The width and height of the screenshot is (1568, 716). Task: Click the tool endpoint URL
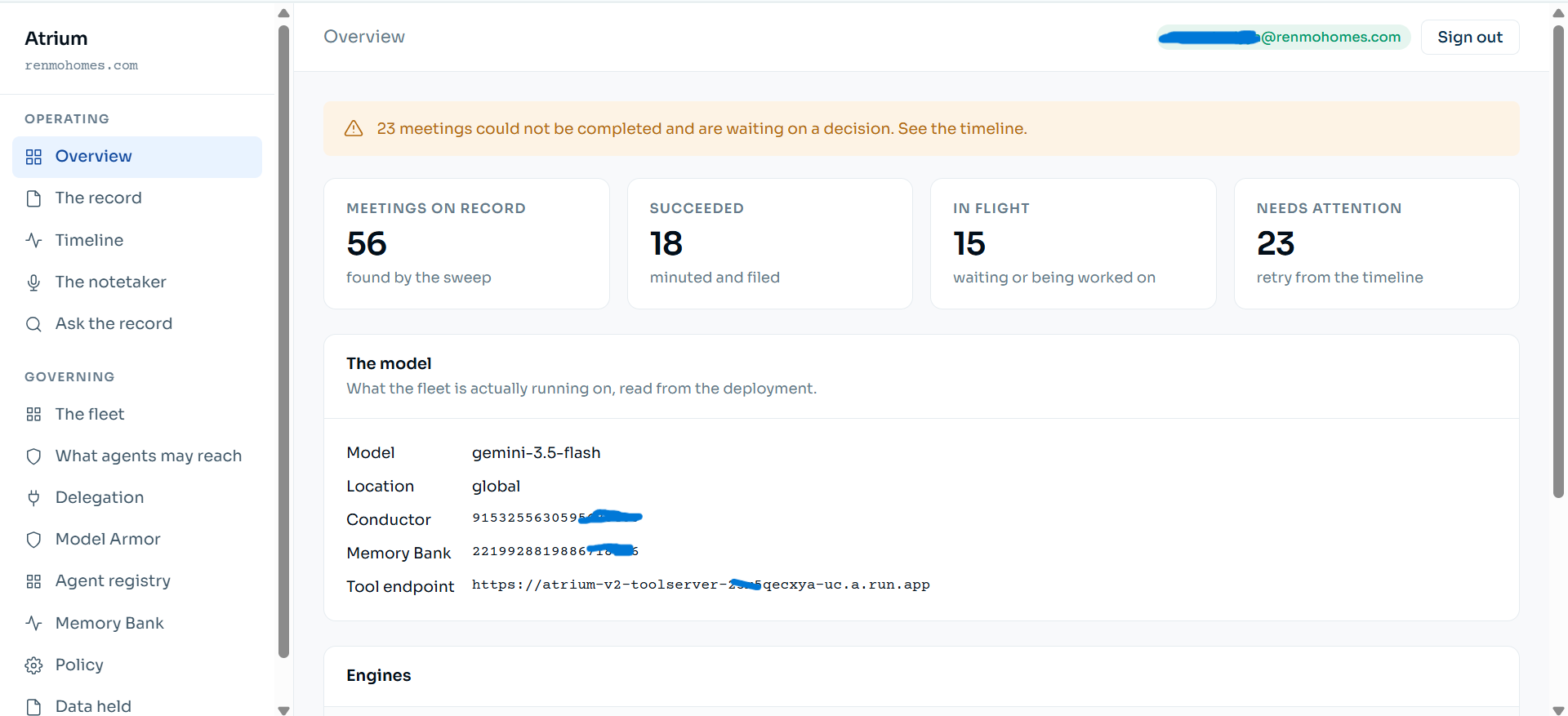click(701, 585)
